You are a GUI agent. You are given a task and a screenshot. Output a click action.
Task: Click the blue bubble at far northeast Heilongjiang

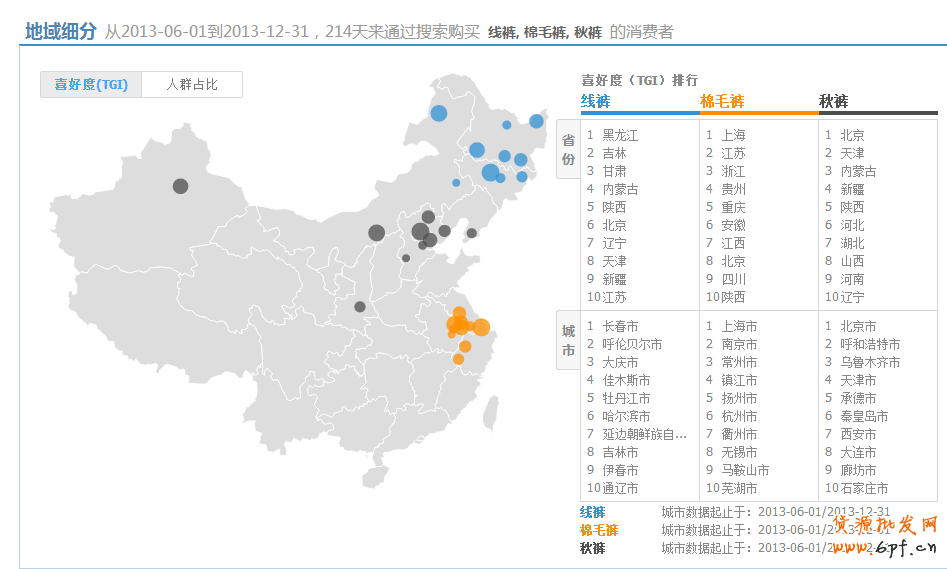[x=537, y=121]
